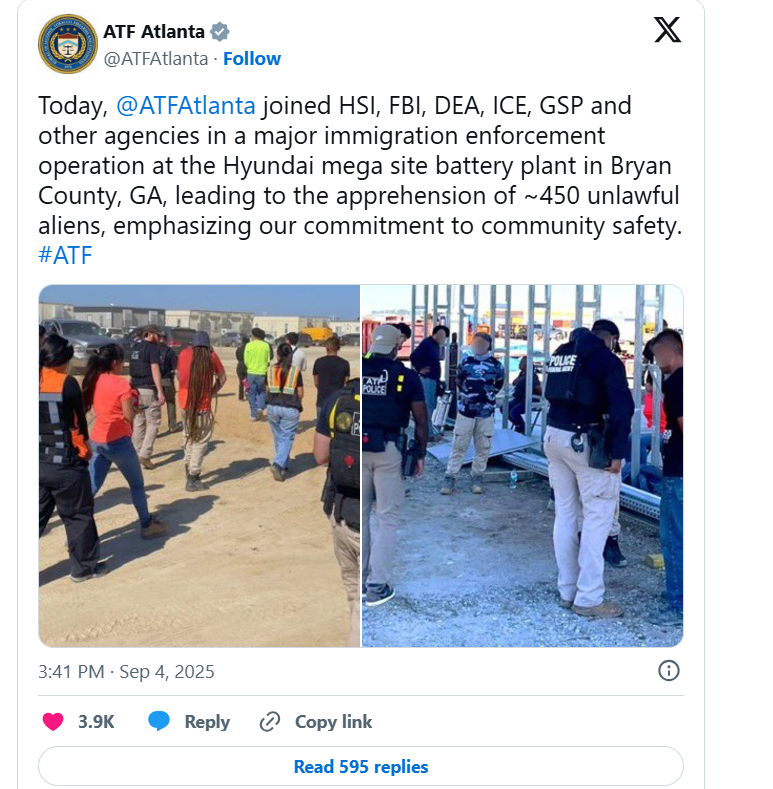The height and width of the screenshot is (789, 773).
Task: Open the 3:41 PM Sep 4, 2025 timestamp
Action: click(126, 672)
